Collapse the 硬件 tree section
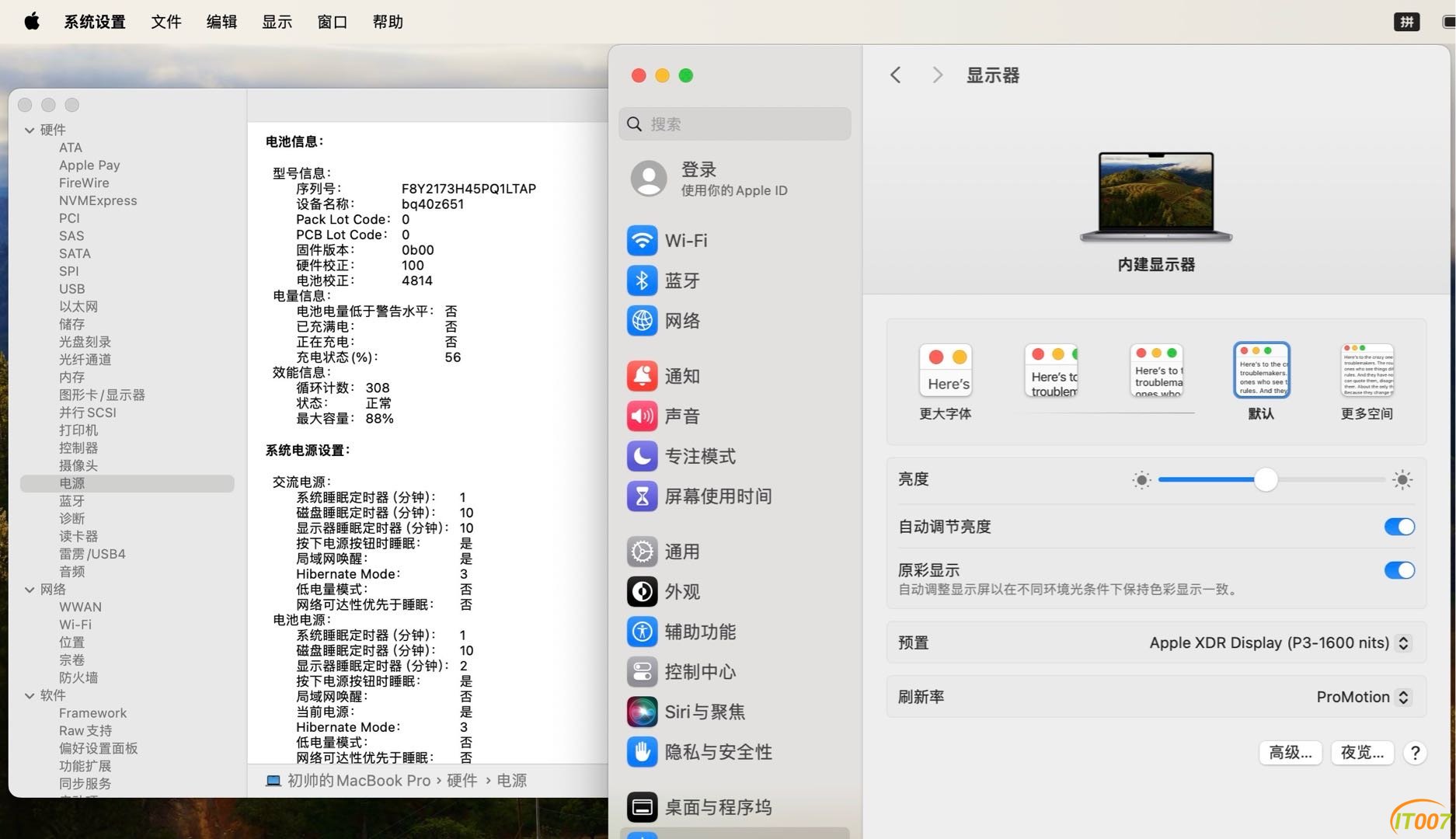This screenshot has height=839, width=1456. point(30,131)
